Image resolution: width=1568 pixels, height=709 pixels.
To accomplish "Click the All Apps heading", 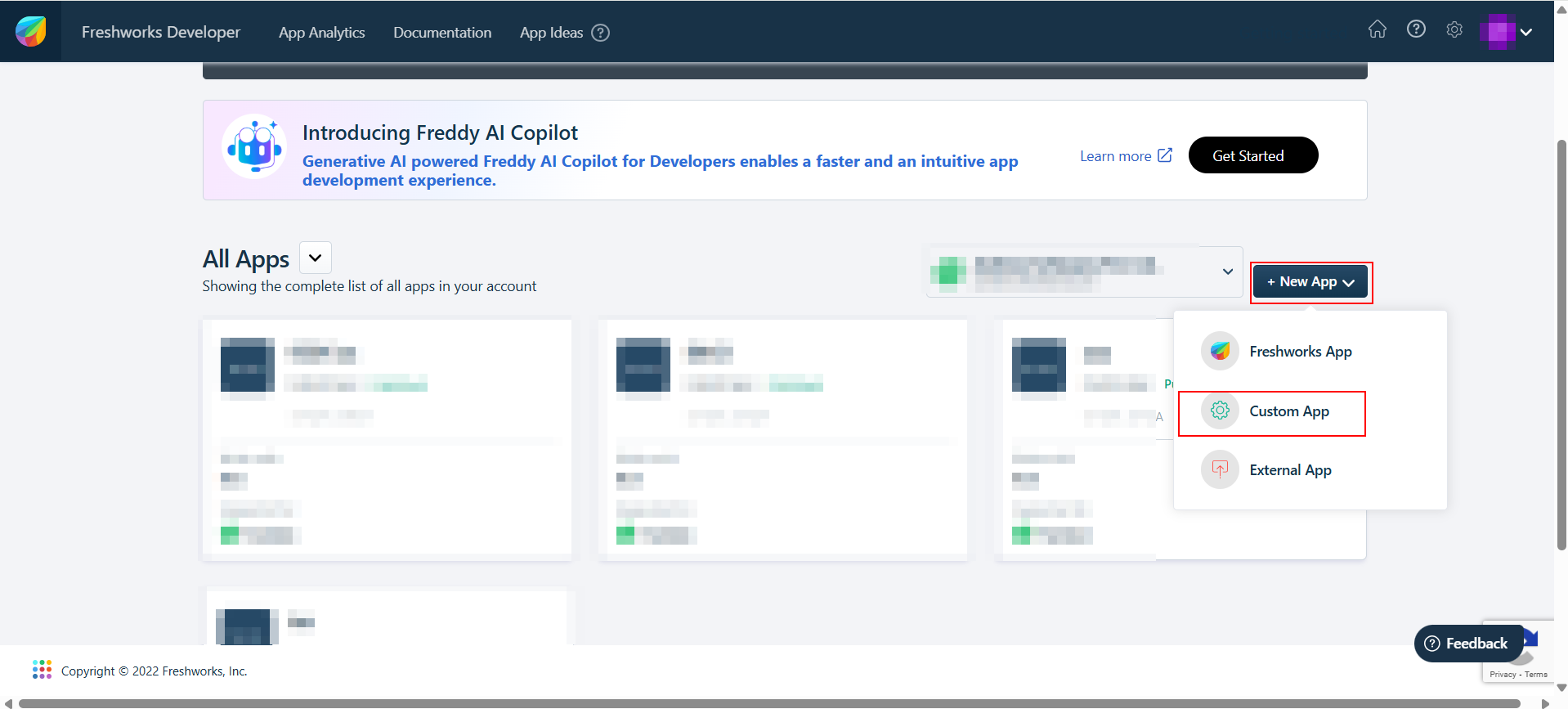I will pyautogui.click(x=246, y=258).
